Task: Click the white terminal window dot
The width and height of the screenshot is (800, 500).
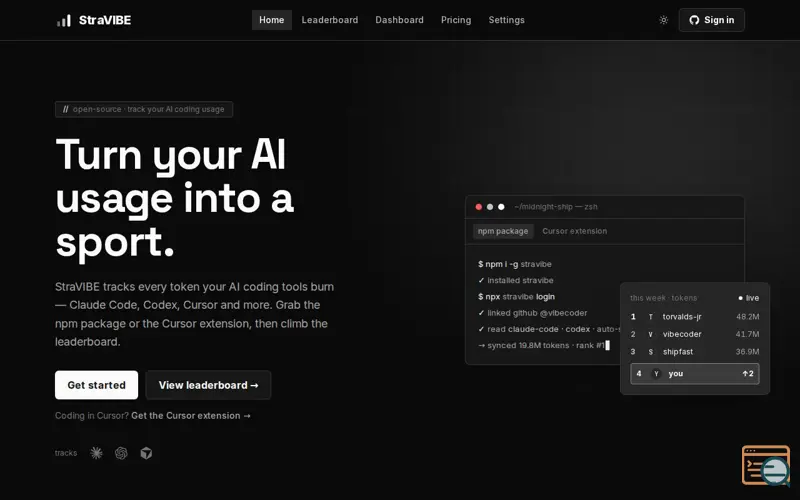Action: coord(501,207)
